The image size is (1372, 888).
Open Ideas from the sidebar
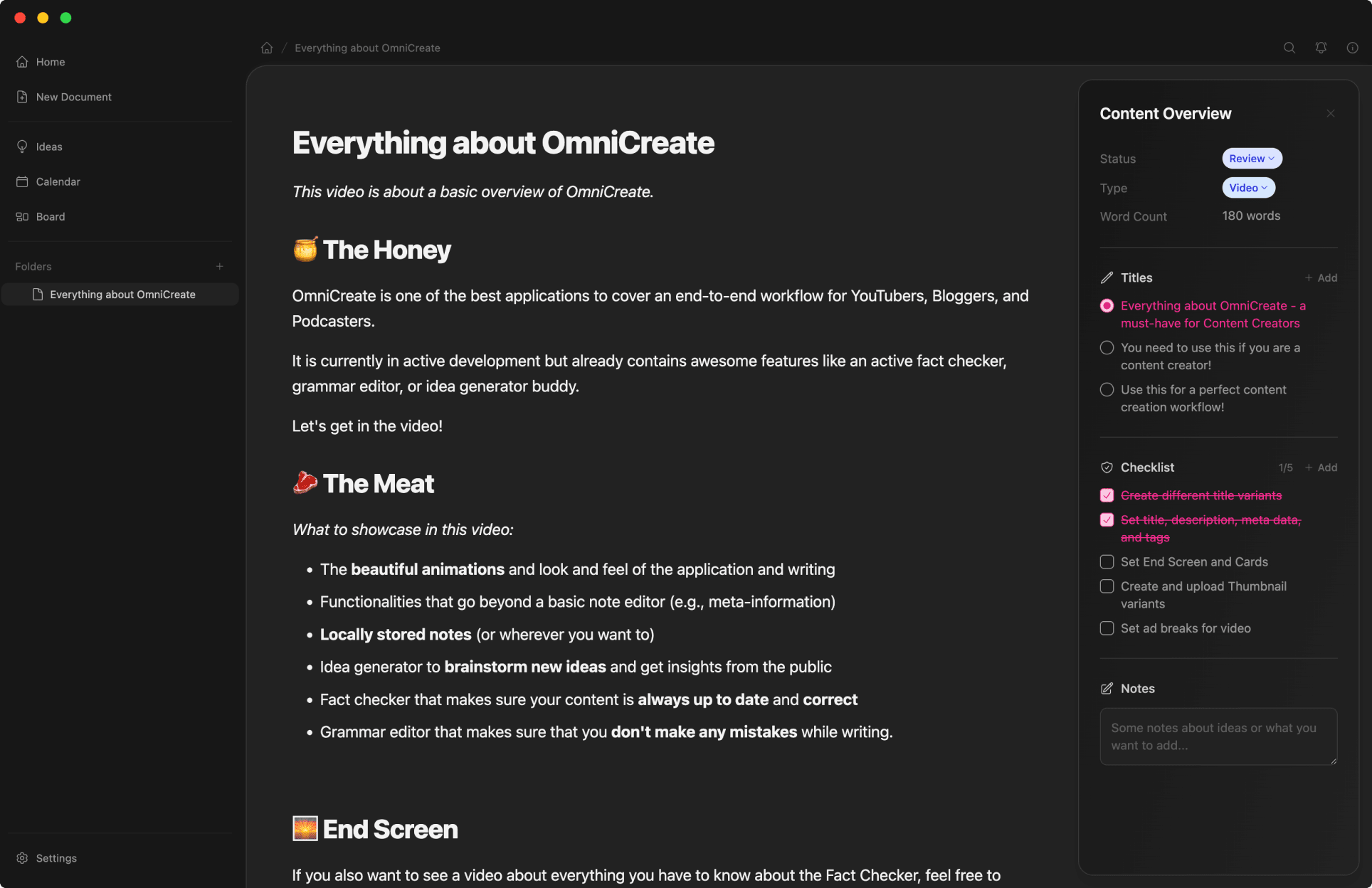pos(48,147)
